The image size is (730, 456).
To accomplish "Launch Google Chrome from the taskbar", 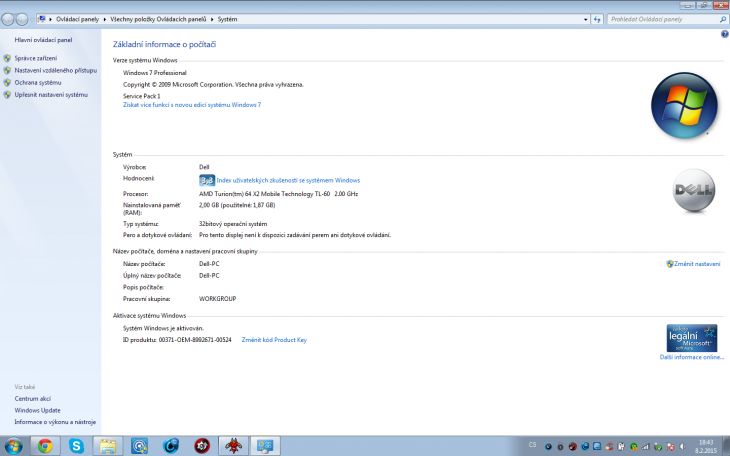I will click(45, 446).
